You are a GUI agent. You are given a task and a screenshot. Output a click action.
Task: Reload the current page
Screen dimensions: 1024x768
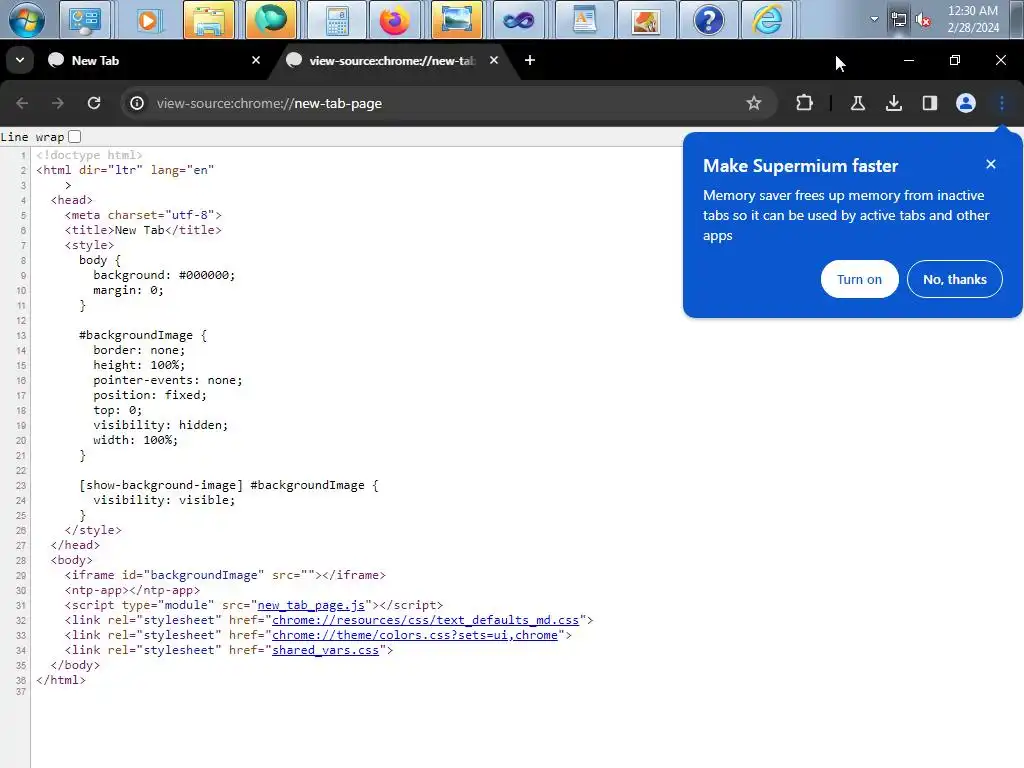pyautogui.click(x=94, y=103)
